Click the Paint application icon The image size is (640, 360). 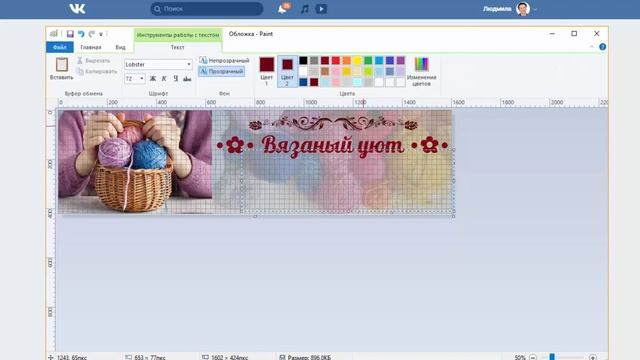coord(54,34)
